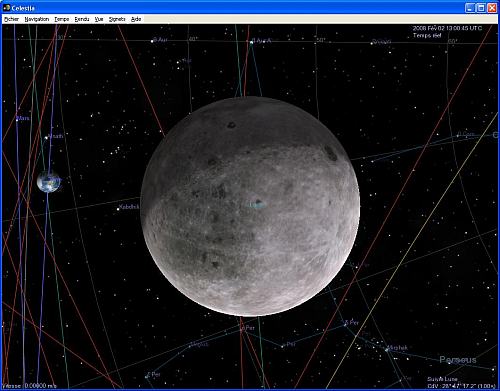Open the Temps menu

click(62, 19)
